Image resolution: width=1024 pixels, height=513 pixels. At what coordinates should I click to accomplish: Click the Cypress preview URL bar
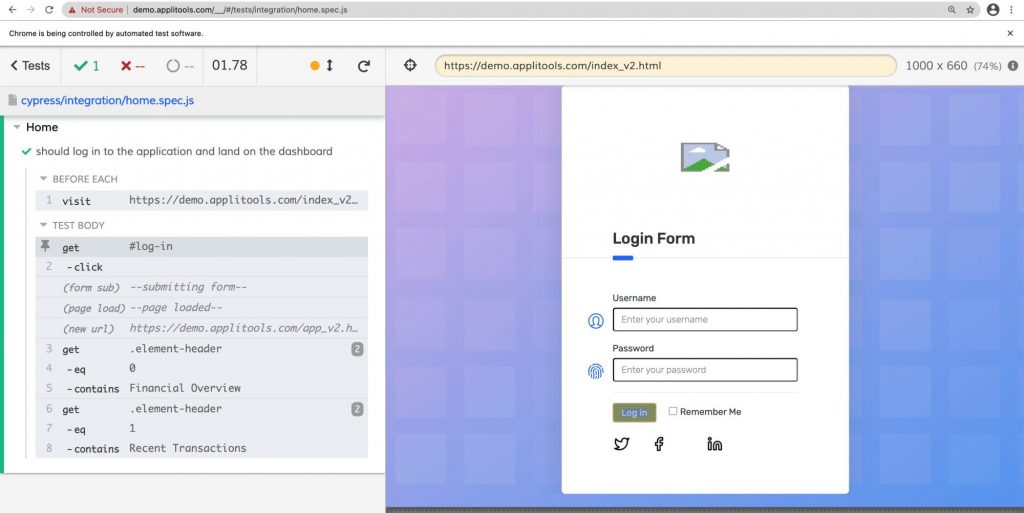coord(665,66)
